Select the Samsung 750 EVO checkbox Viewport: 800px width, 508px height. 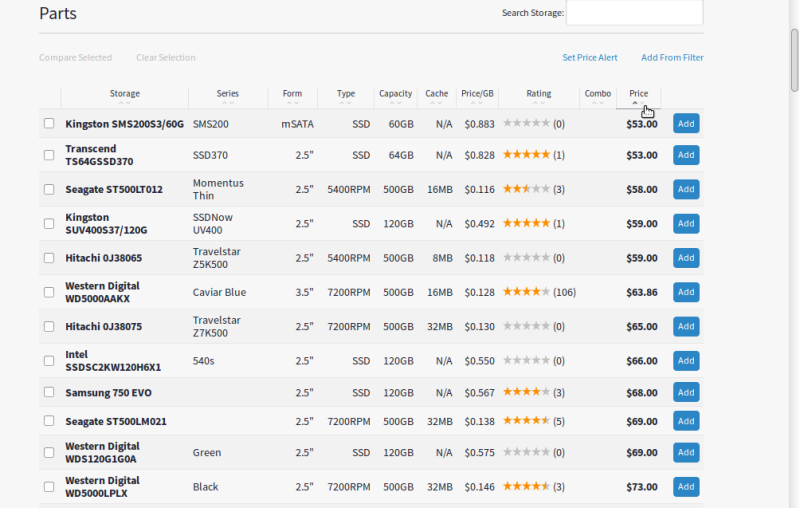[49, 393]
